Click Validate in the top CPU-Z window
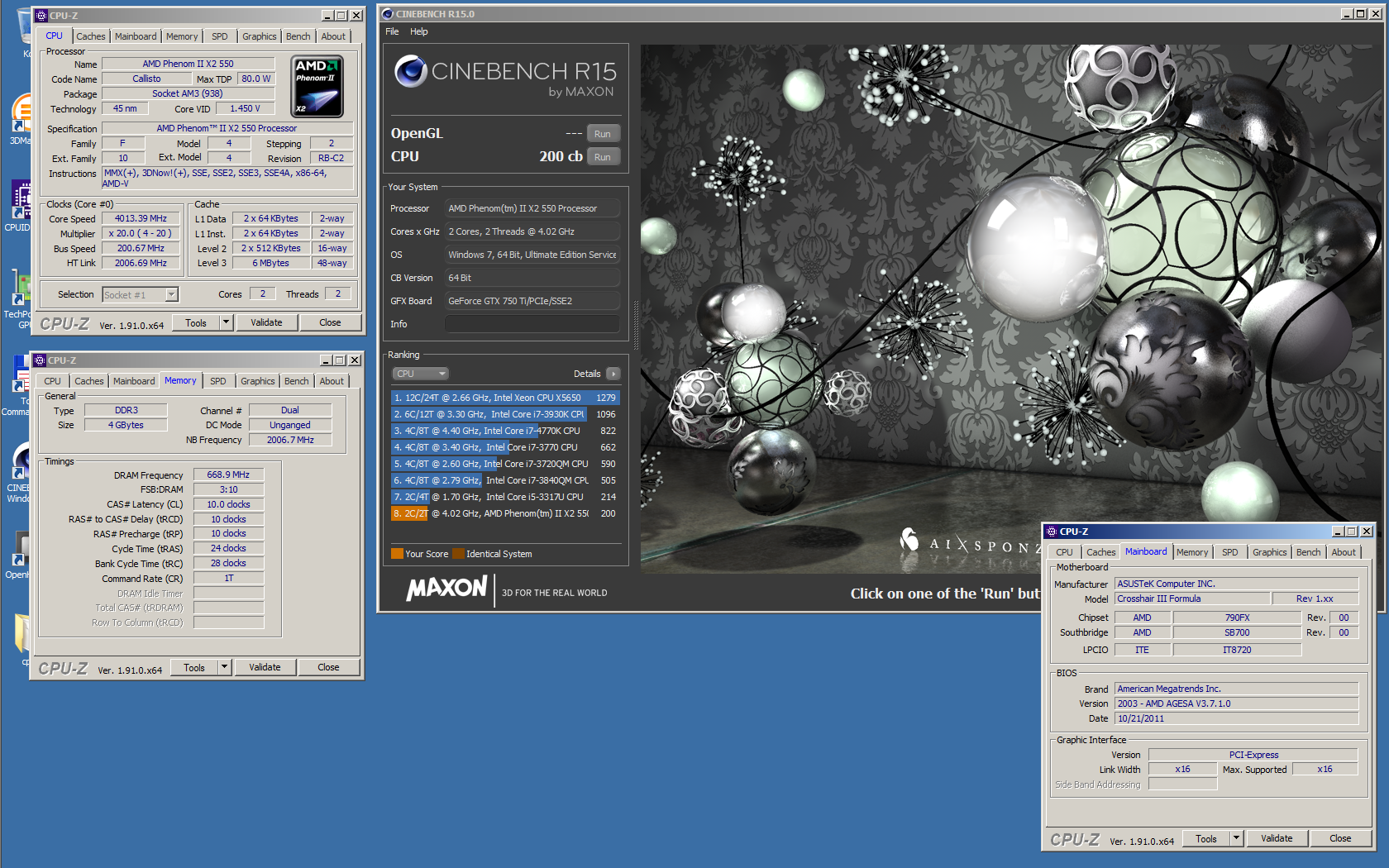 (266, 322)
